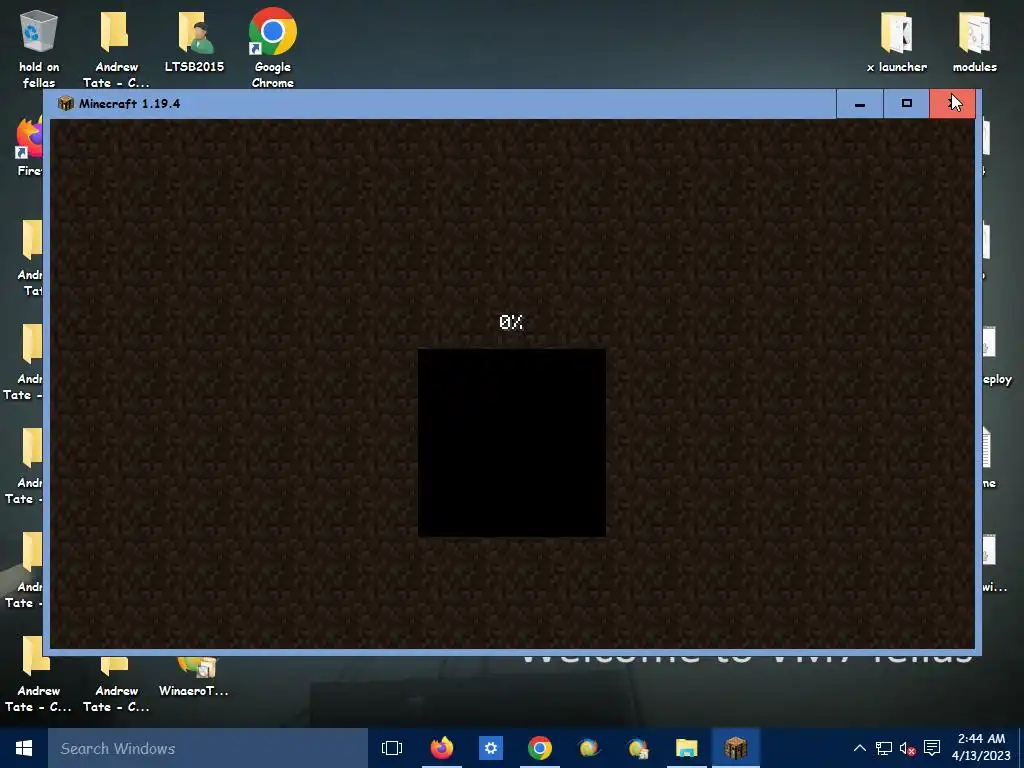The height and width of the screenshot is (768, 1024).
Task: Select Andrew Tate folder next to WinaeroTweaker shortcut
Action: coord(116,684)
